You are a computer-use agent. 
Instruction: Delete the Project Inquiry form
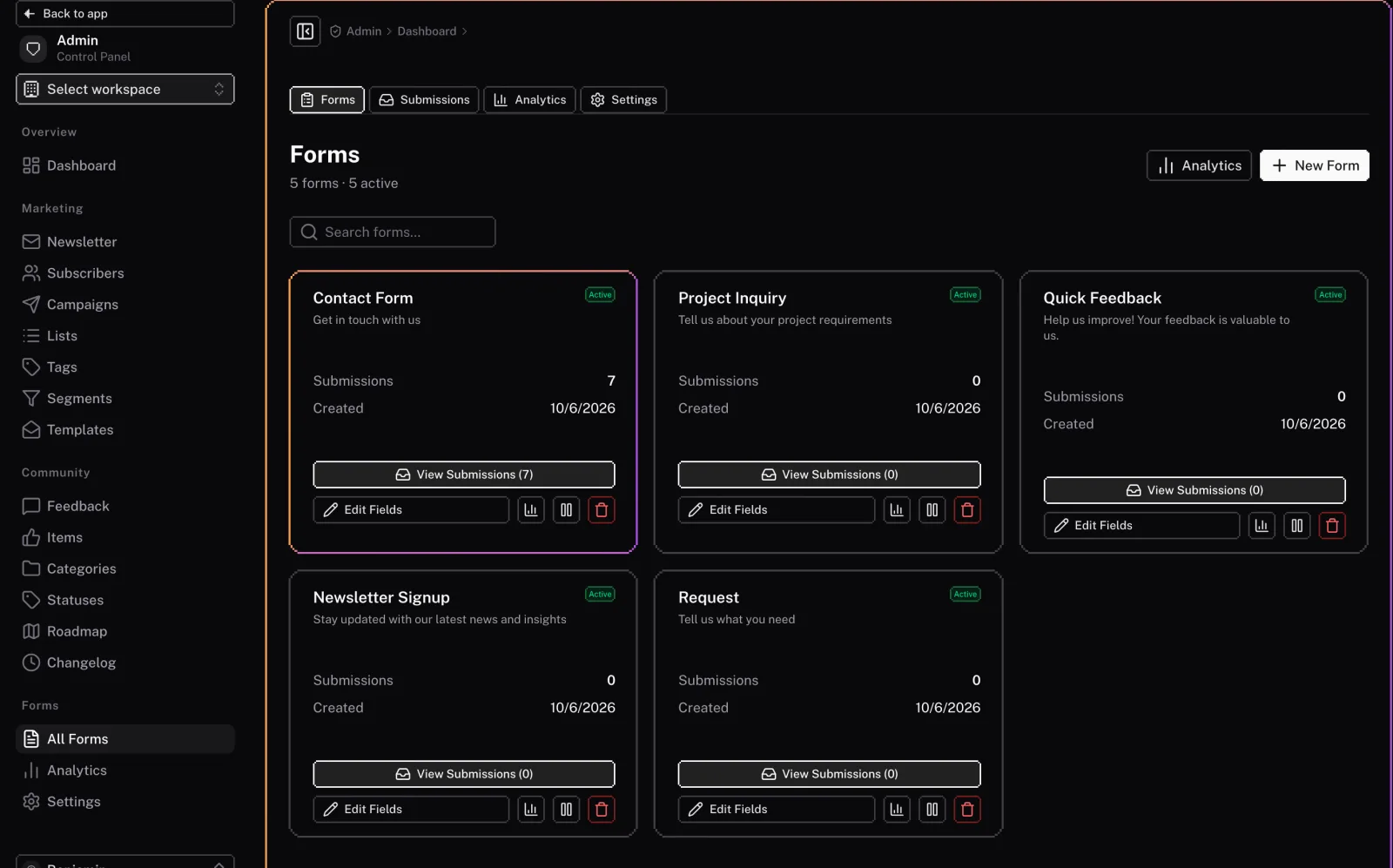pyautogui.click(x=967, y=510)
